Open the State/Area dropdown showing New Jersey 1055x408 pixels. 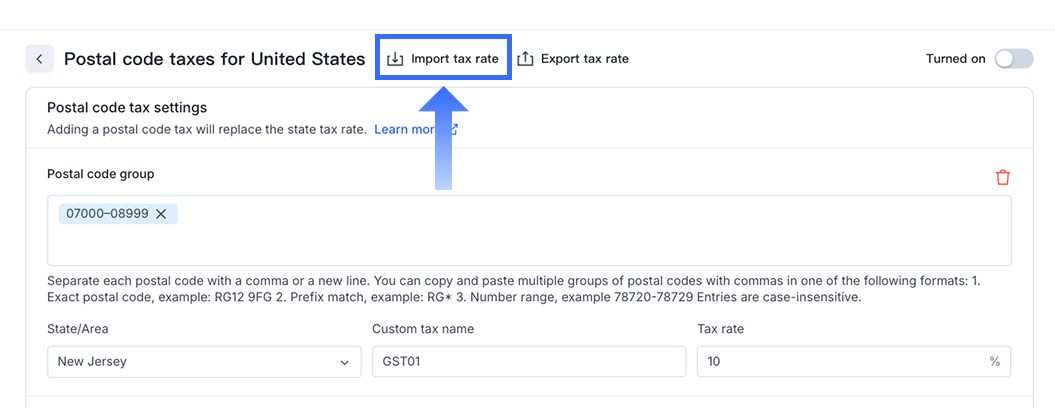(x=204, y=361)
